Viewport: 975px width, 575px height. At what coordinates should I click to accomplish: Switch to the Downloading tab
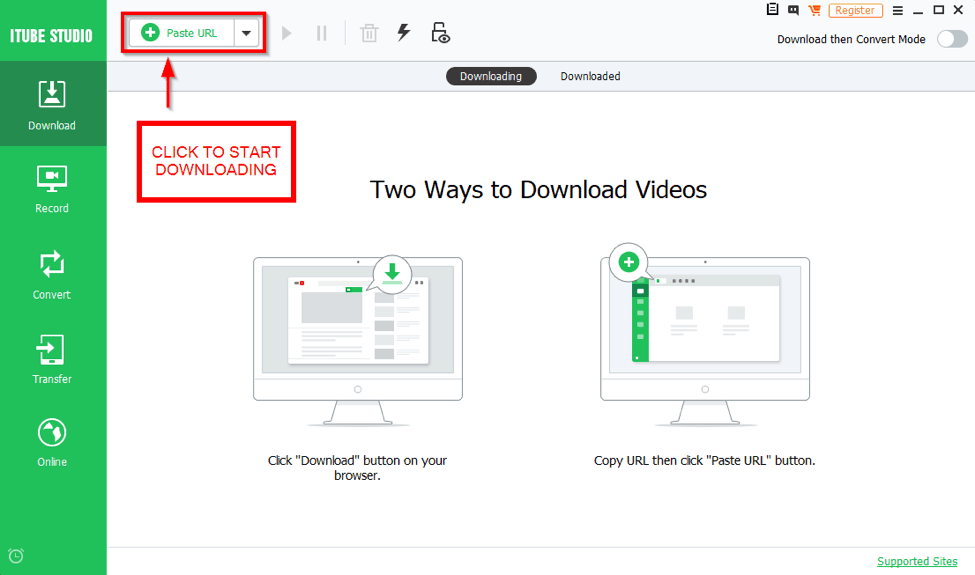point(491,76)
